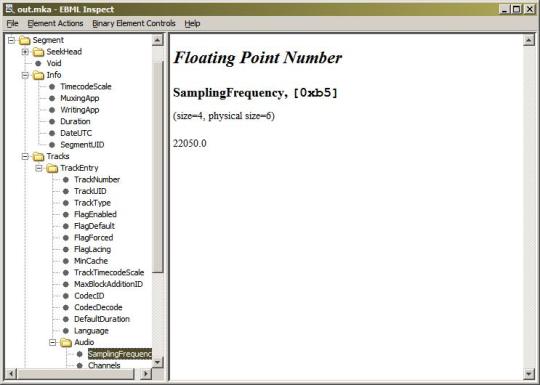540x385 pixels.
Task: Select the MuxingApp element
Action: click(80, 98)
